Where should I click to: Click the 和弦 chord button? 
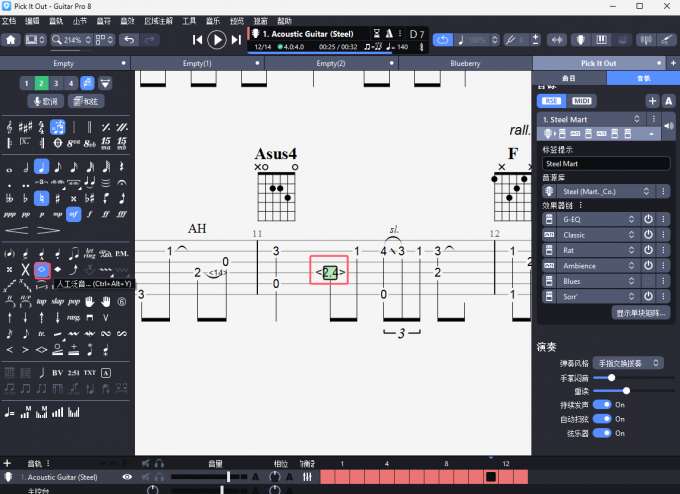tap(86, 101)
